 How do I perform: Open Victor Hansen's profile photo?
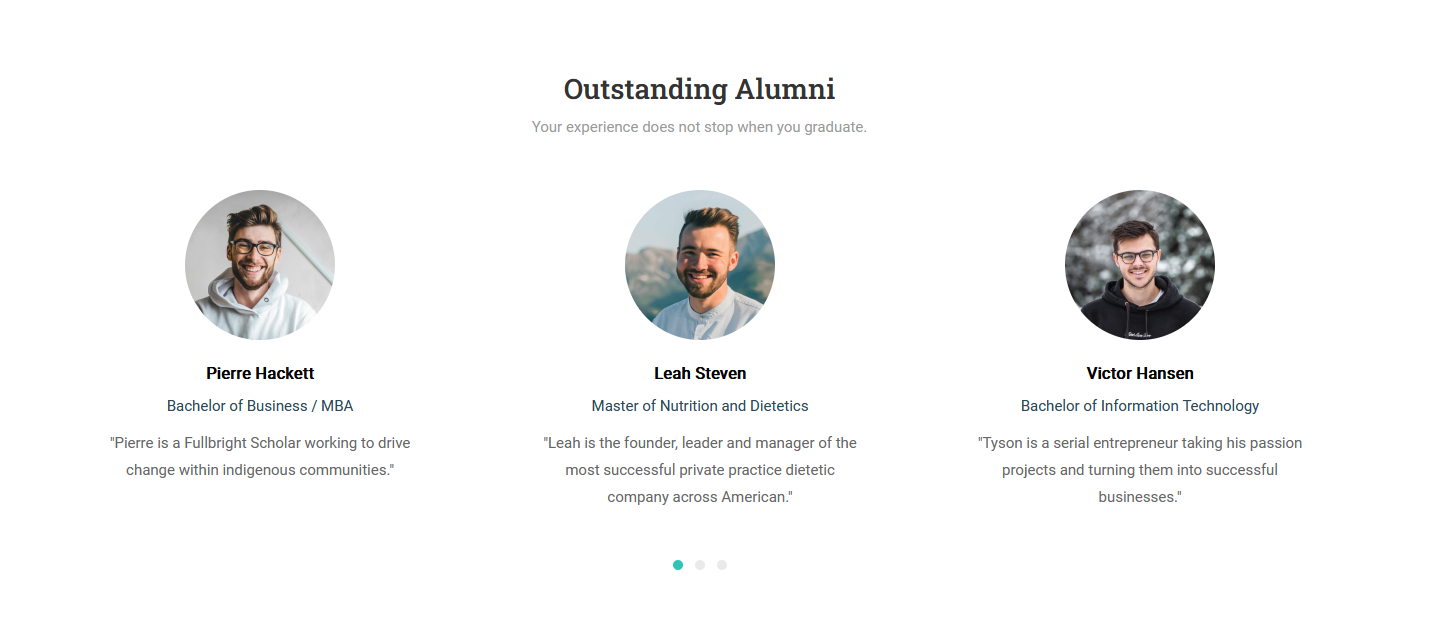[x=1139, y=264]
